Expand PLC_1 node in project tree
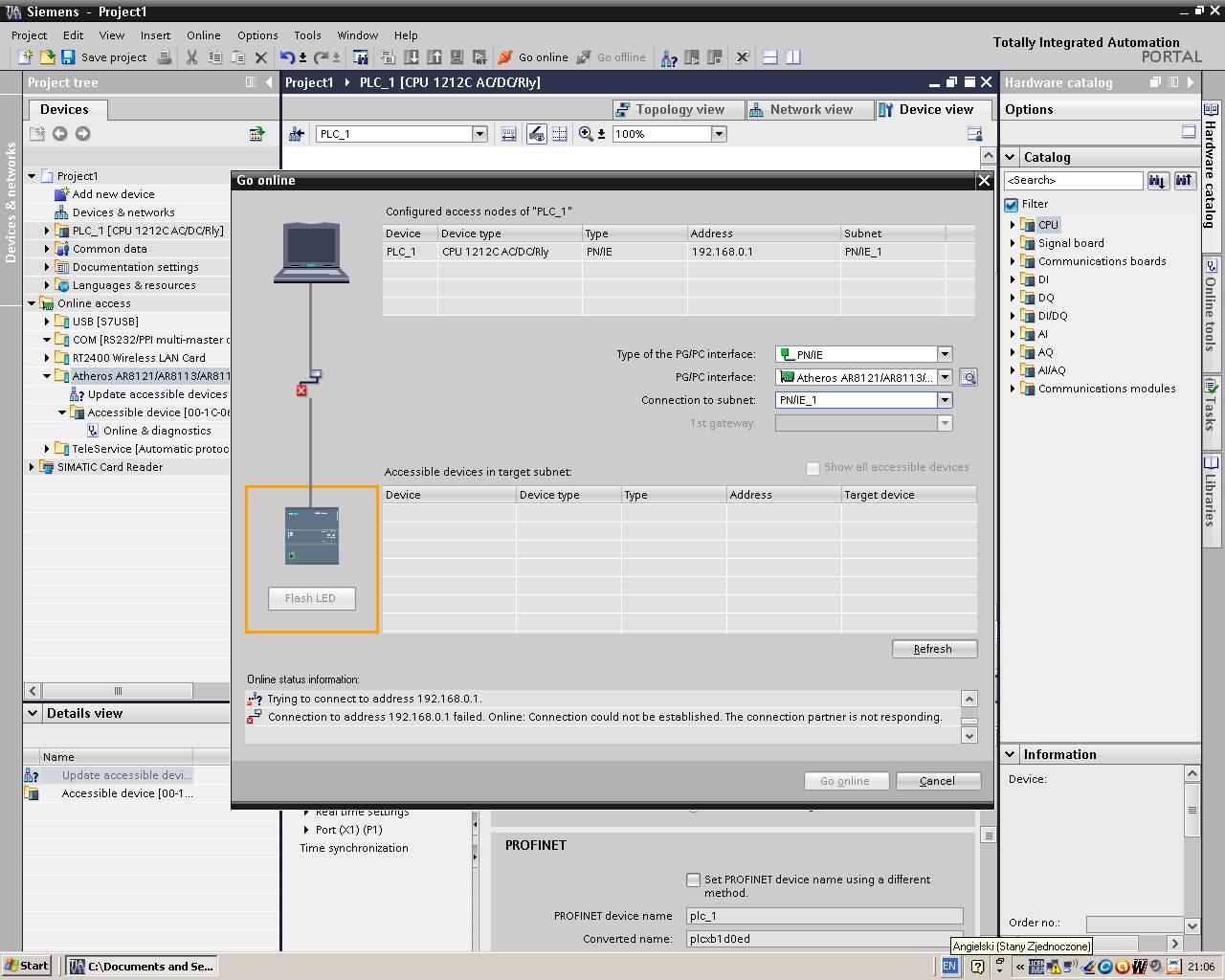Screen dimensions: 1225x980 tap(47, 231)
